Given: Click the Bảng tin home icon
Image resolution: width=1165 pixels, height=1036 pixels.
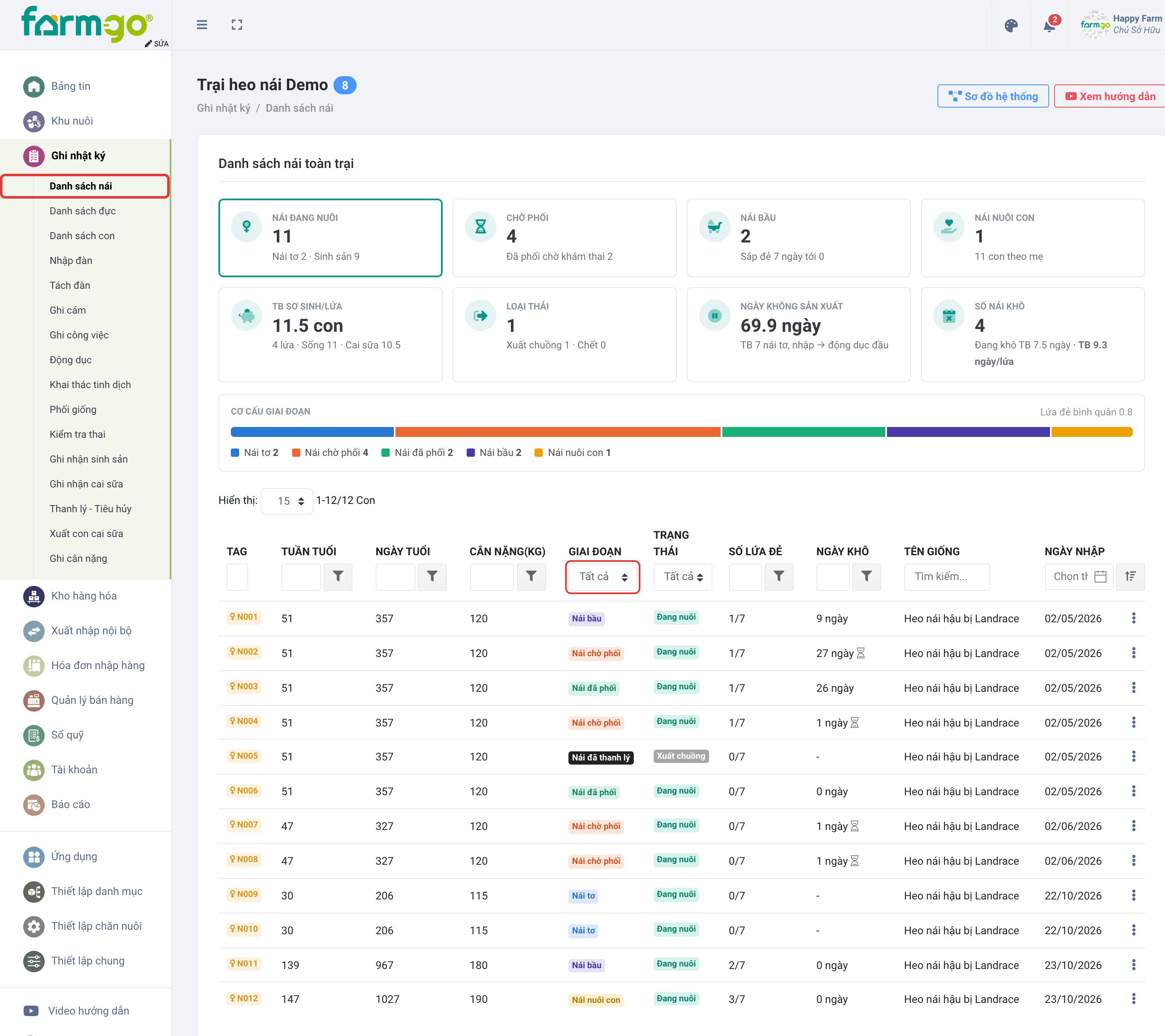Looking at the screenshot, I should 34,86.
